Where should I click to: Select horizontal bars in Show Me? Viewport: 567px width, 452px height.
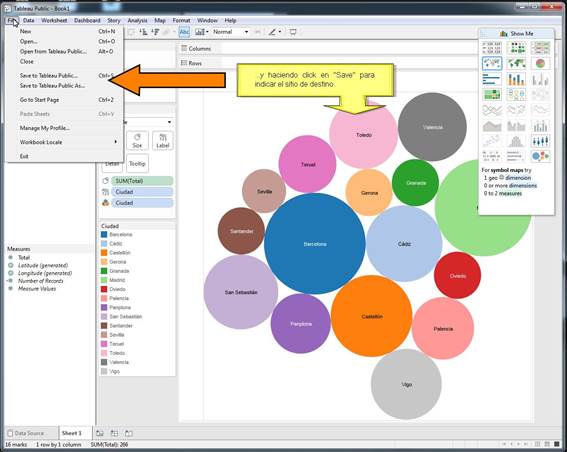[492, 79]
